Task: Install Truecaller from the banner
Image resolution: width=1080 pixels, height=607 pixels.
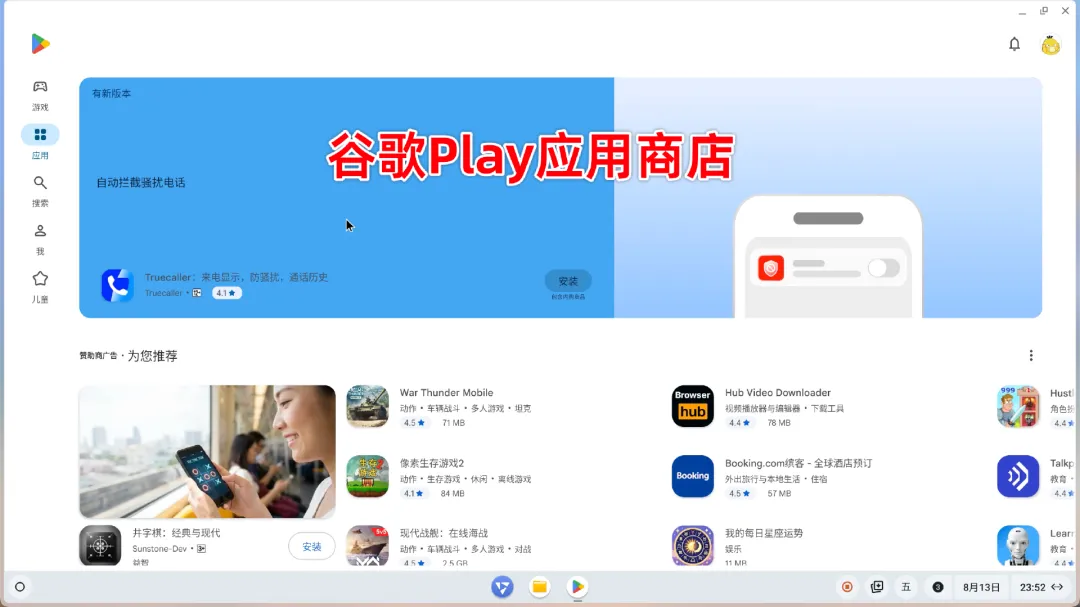Action: (568, 281)
